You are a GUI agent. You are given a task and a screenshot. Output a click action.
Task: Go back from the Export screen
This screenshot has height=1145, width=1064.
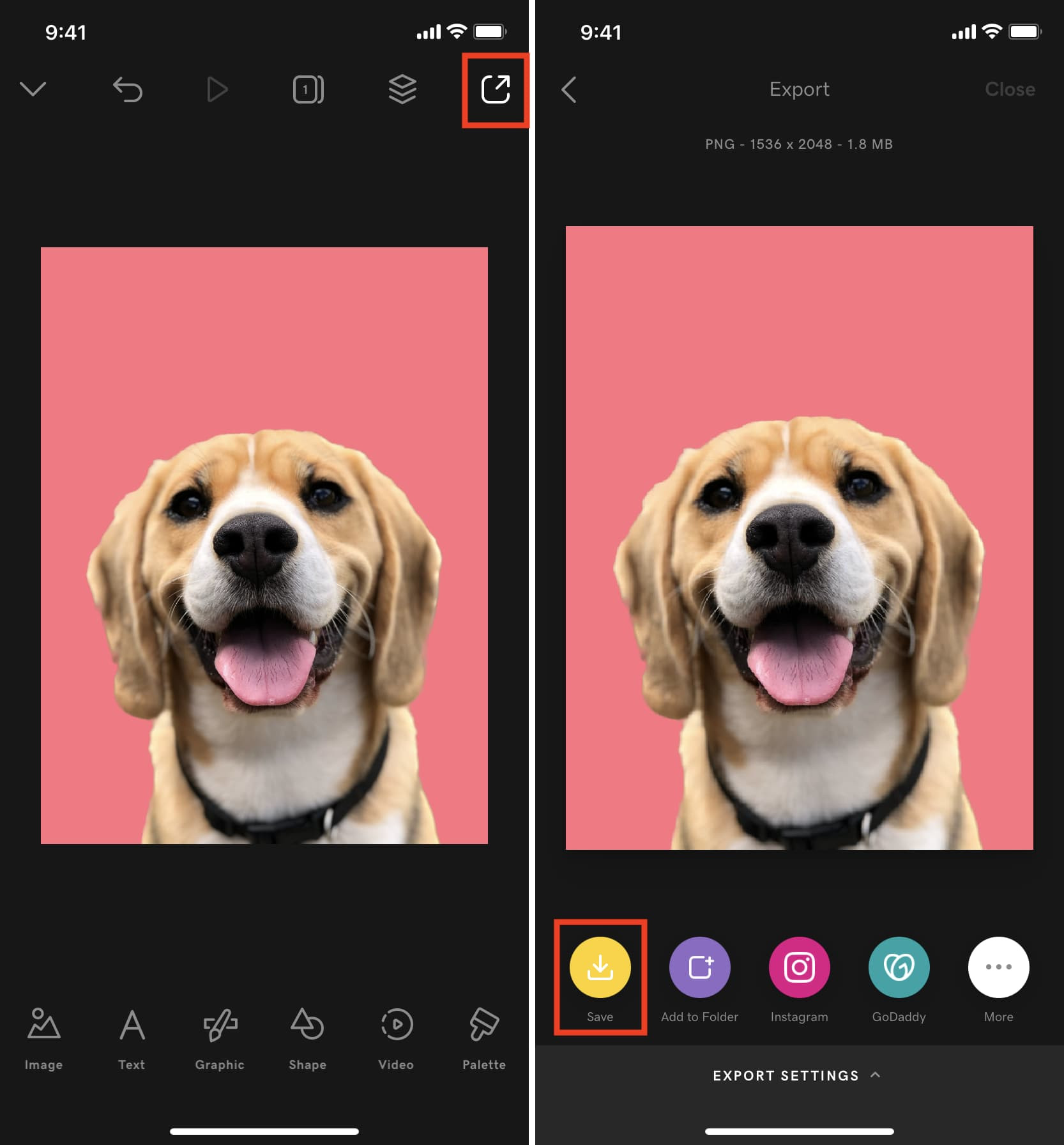(569, 89)
